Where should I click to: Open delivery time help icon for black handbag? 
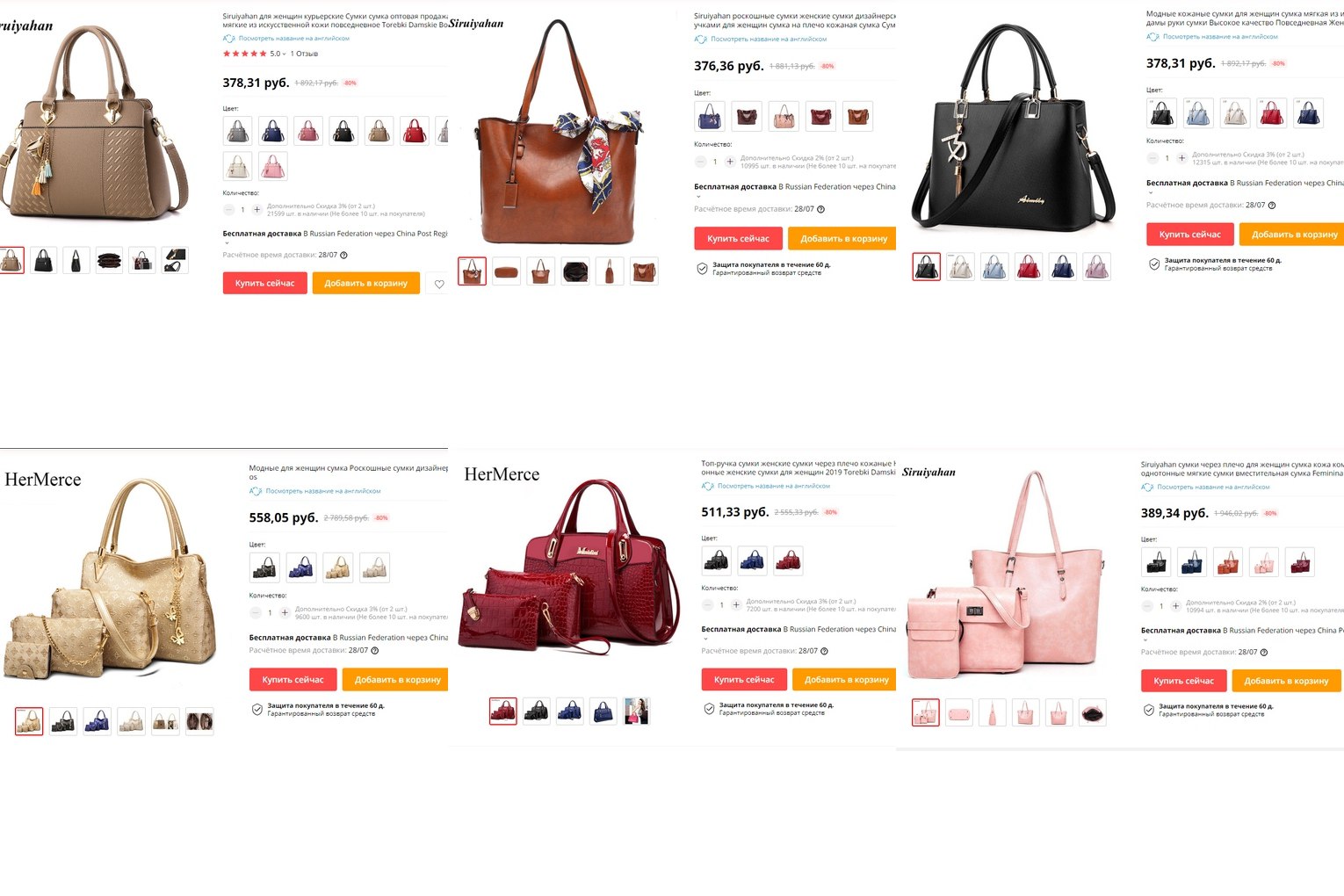coord(1272,206)
